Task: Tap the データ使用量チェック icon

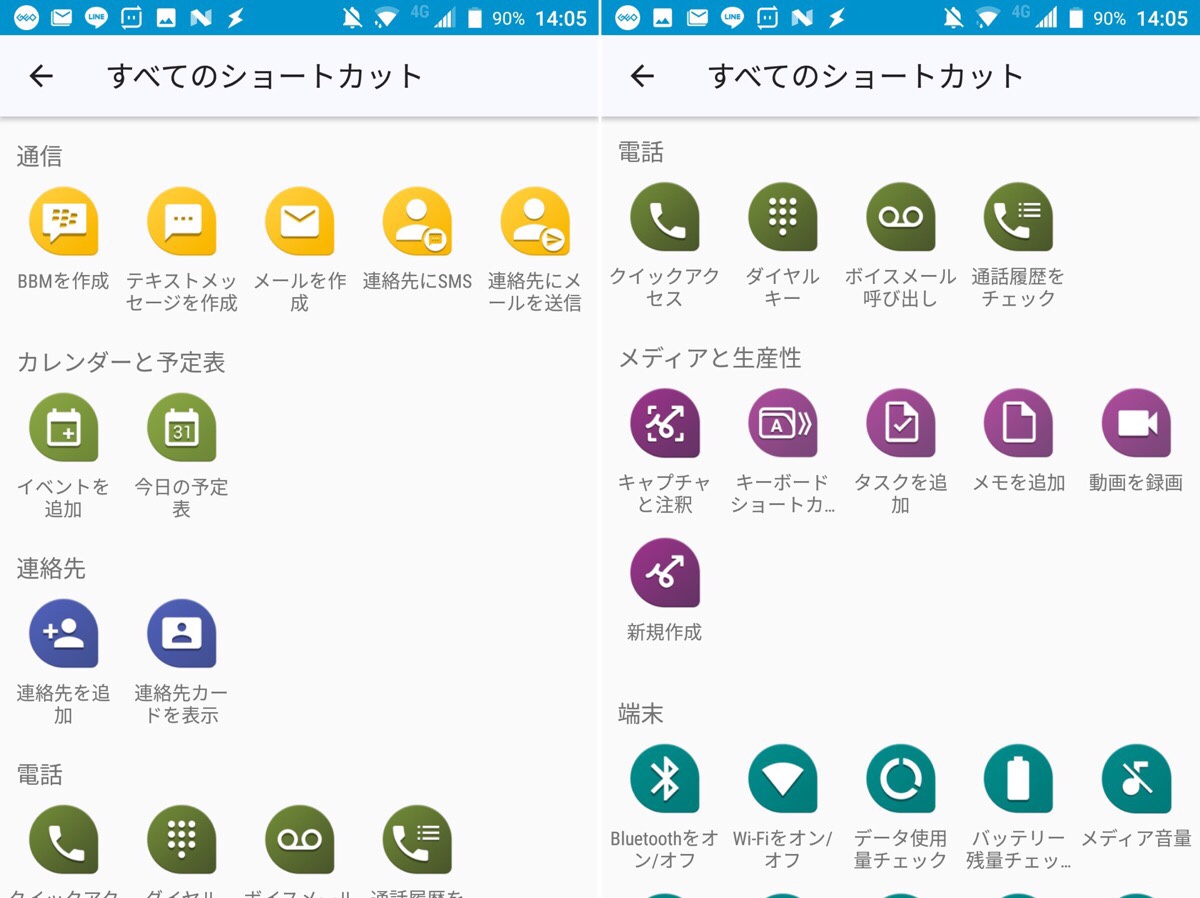Action: point(900,779)
